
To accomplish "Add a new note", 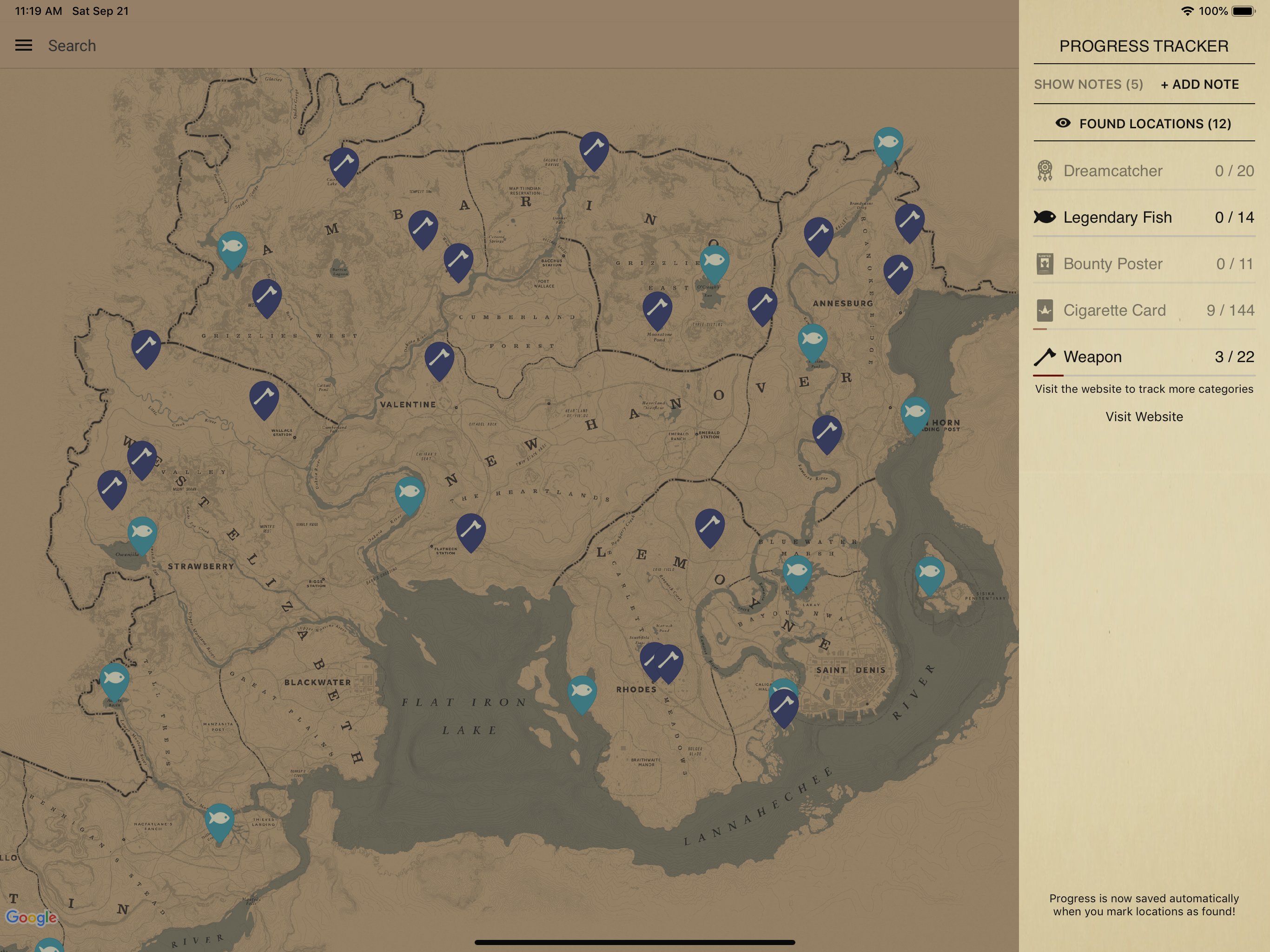I will click(x=1199, y=85).
